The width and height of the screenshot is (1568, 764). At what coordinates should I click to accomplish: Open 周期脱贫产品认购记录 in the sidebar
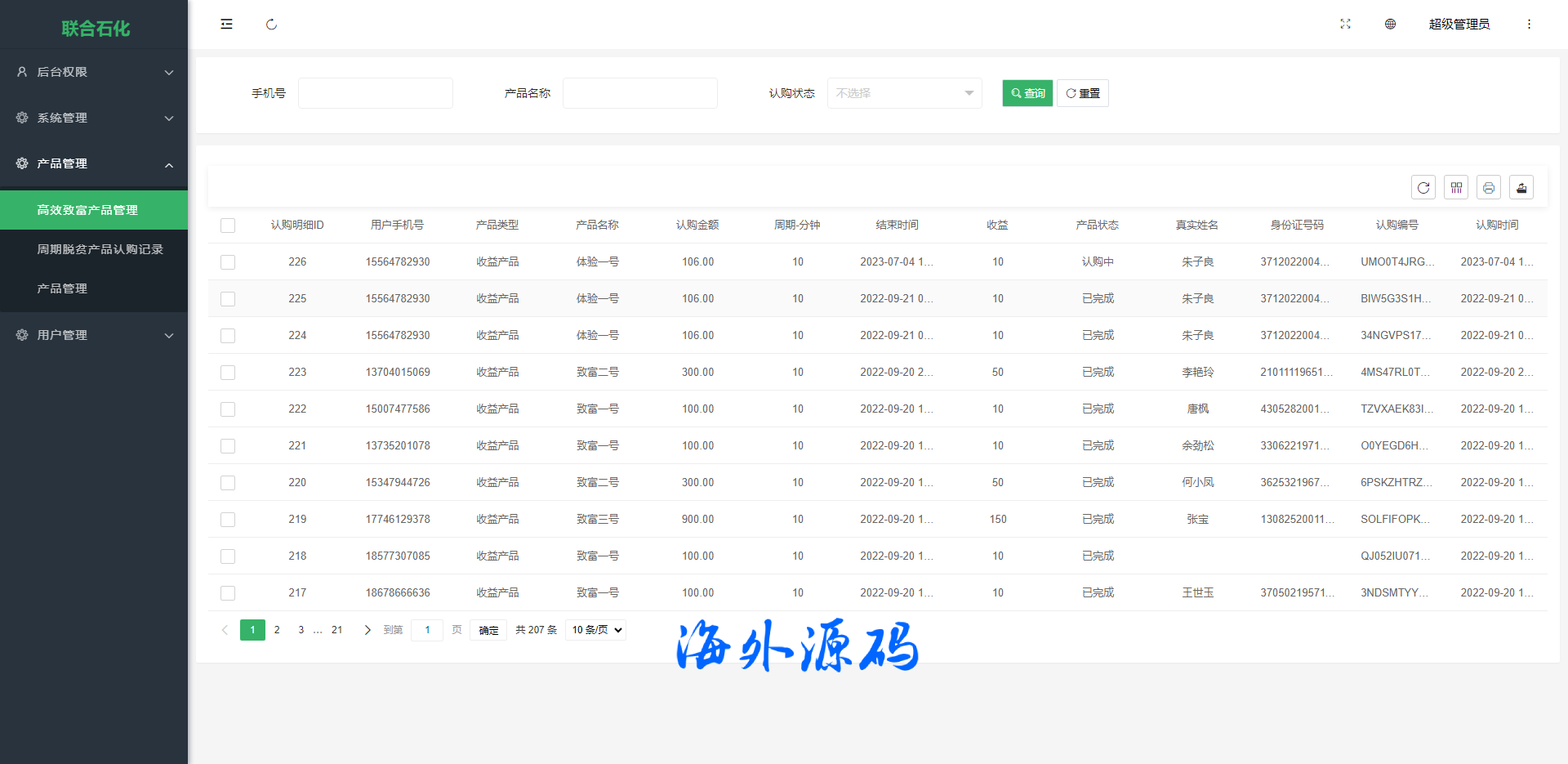pyautogui.click(x=100, y=249)
